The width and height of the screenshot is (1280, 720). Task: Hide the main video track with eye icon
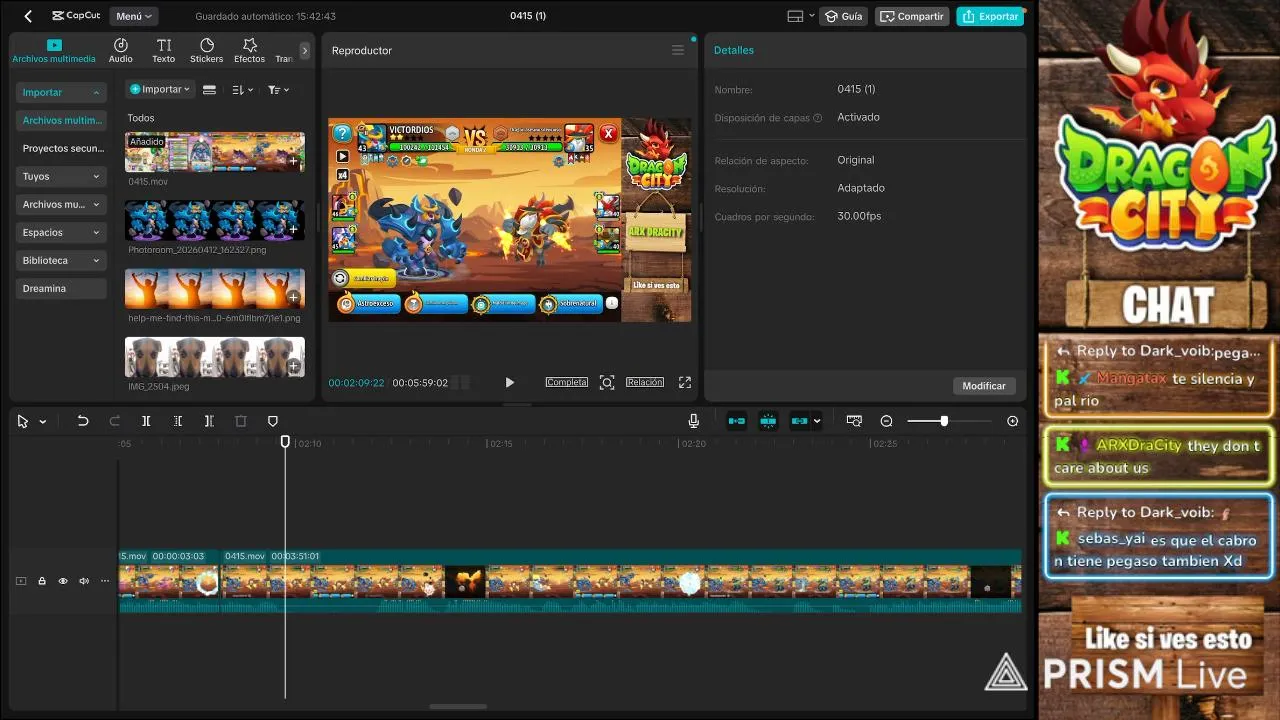63,581
